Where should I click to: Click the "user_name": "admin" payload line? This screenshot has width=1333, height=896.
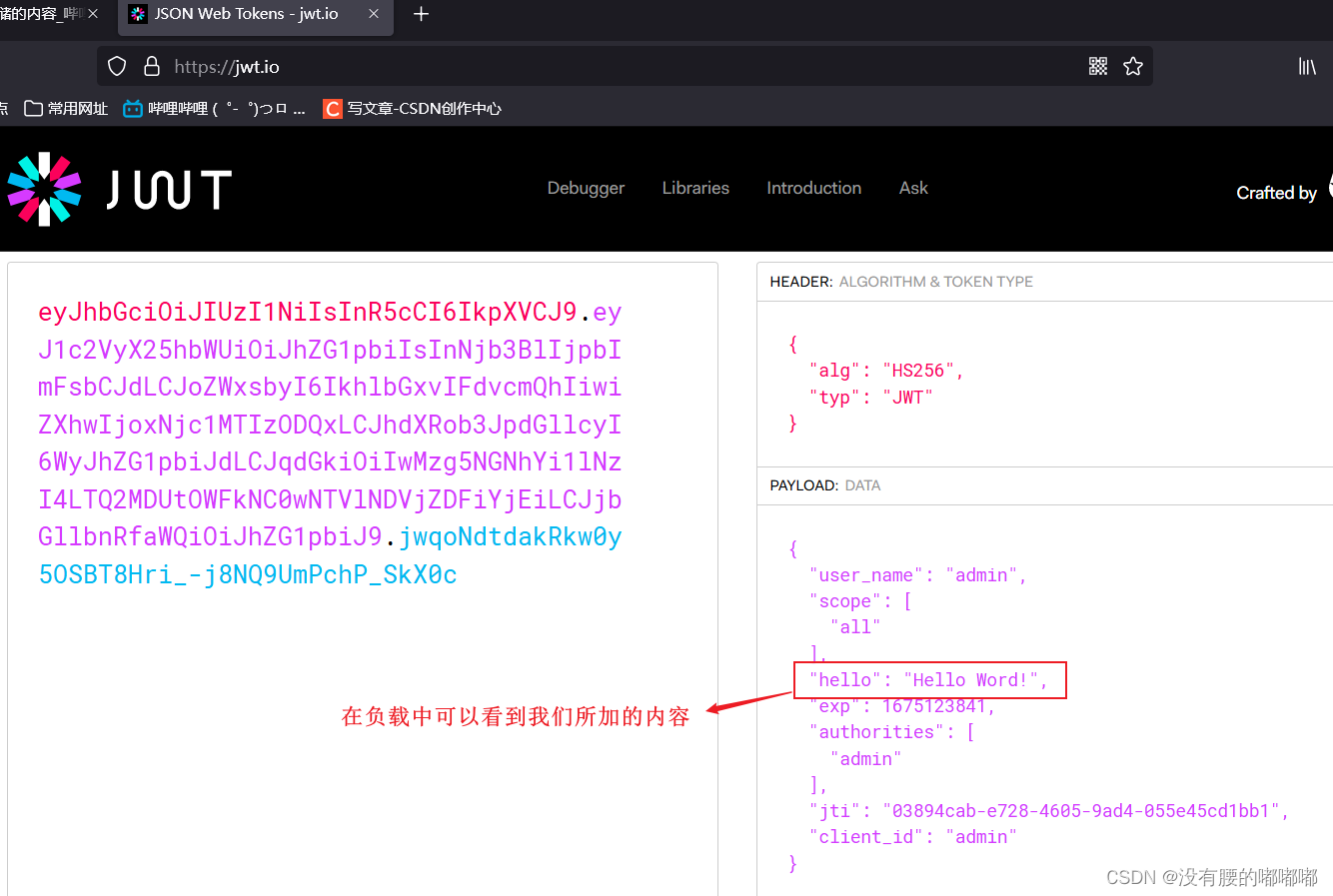coord(918,575)
